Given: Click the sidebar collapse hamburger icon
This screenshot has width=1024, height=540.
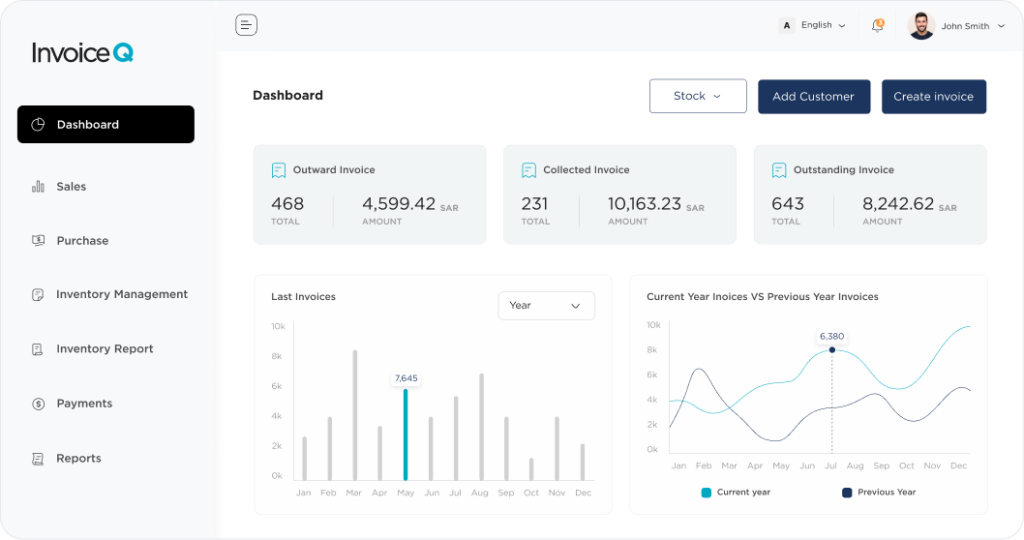Looking at the screenshot, I should pyautogui.click(x=246, y=25).
